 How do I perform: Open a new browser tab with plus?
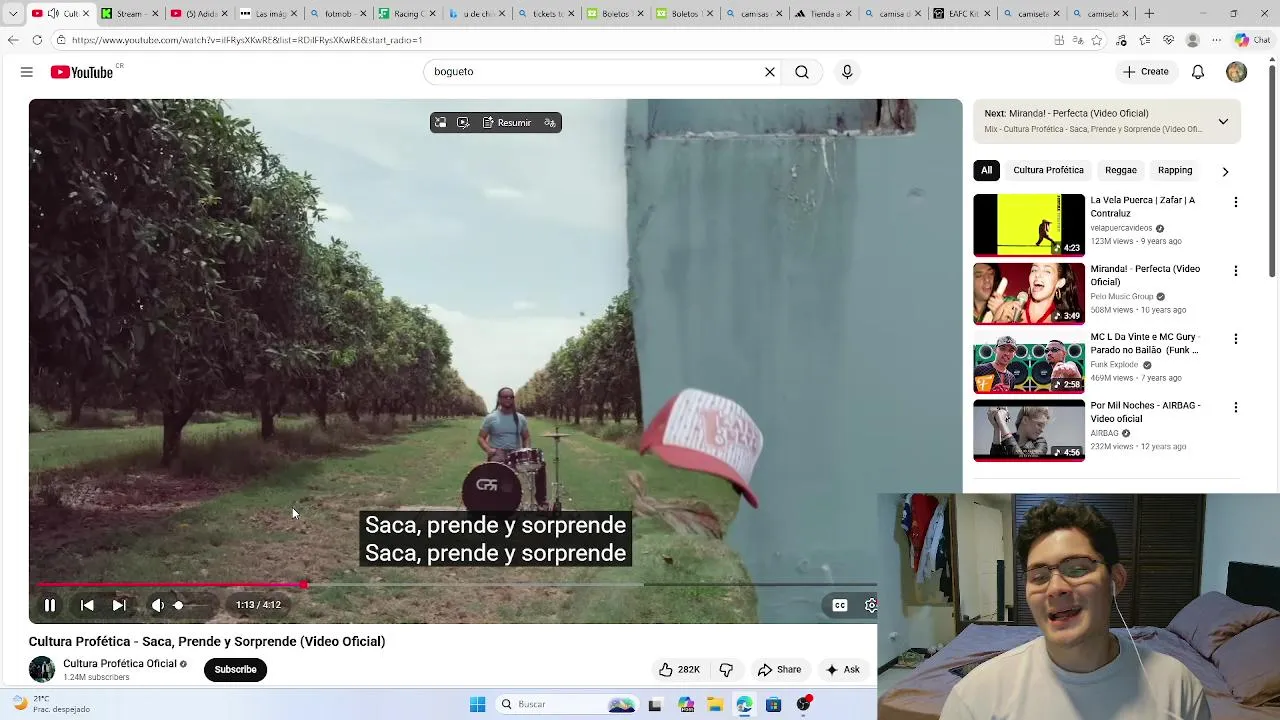click(x=1149, y=13)
